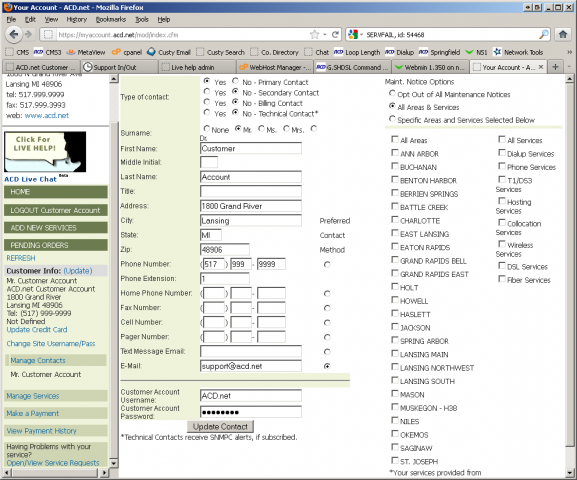
Task: Open the PENDING ORDERS button
Action: (56, 245)
